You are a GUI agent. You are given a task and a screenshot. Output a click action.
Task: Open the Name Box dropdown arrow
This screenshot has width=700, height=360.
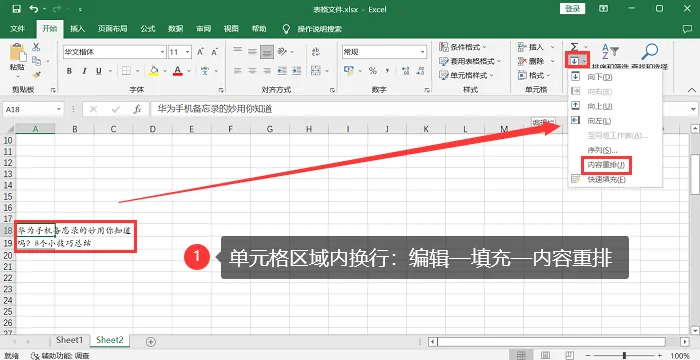(x=59, y=109)
